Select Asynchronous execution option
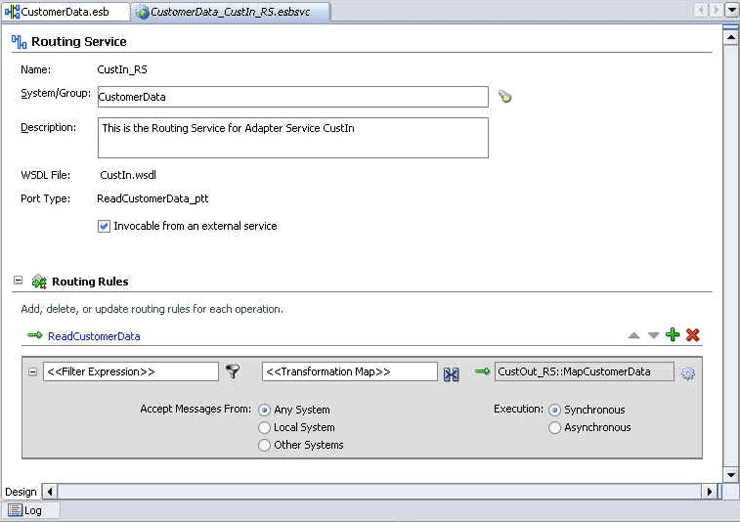 tap(555, 428)
